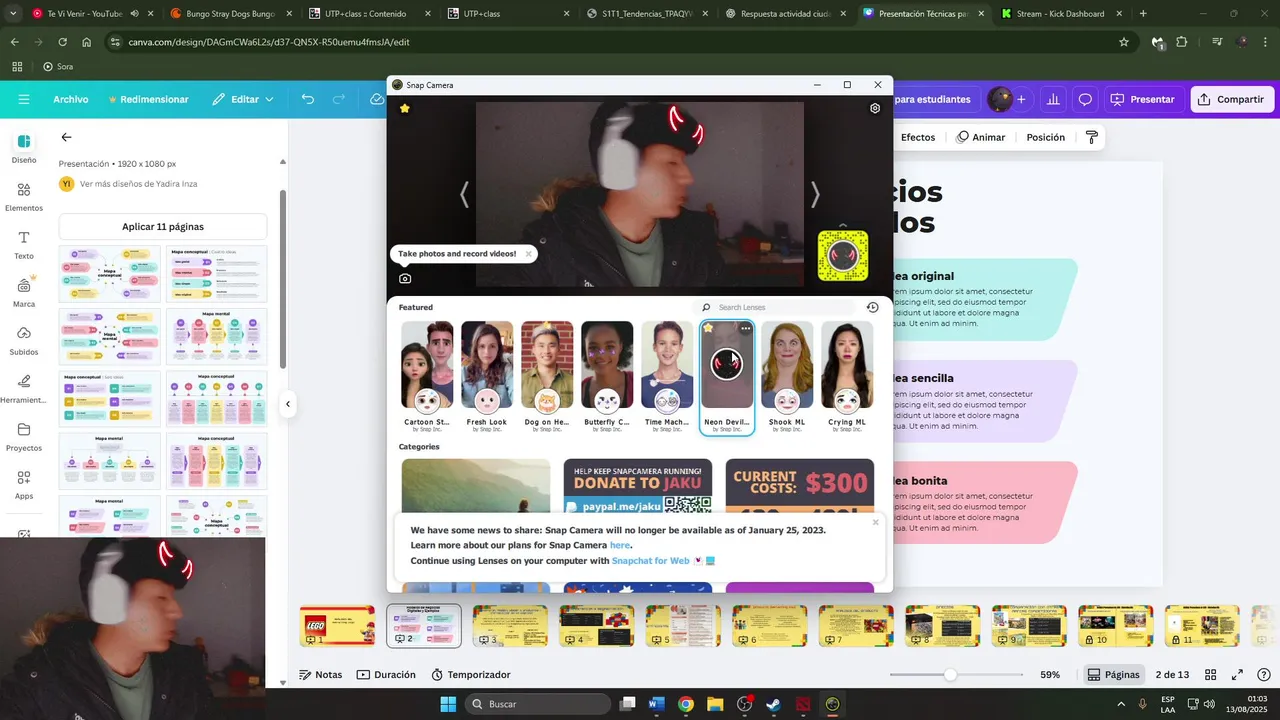Go to the next lens arrow in preview
This screenshot has width=1280, height=720.
(815, 194)
